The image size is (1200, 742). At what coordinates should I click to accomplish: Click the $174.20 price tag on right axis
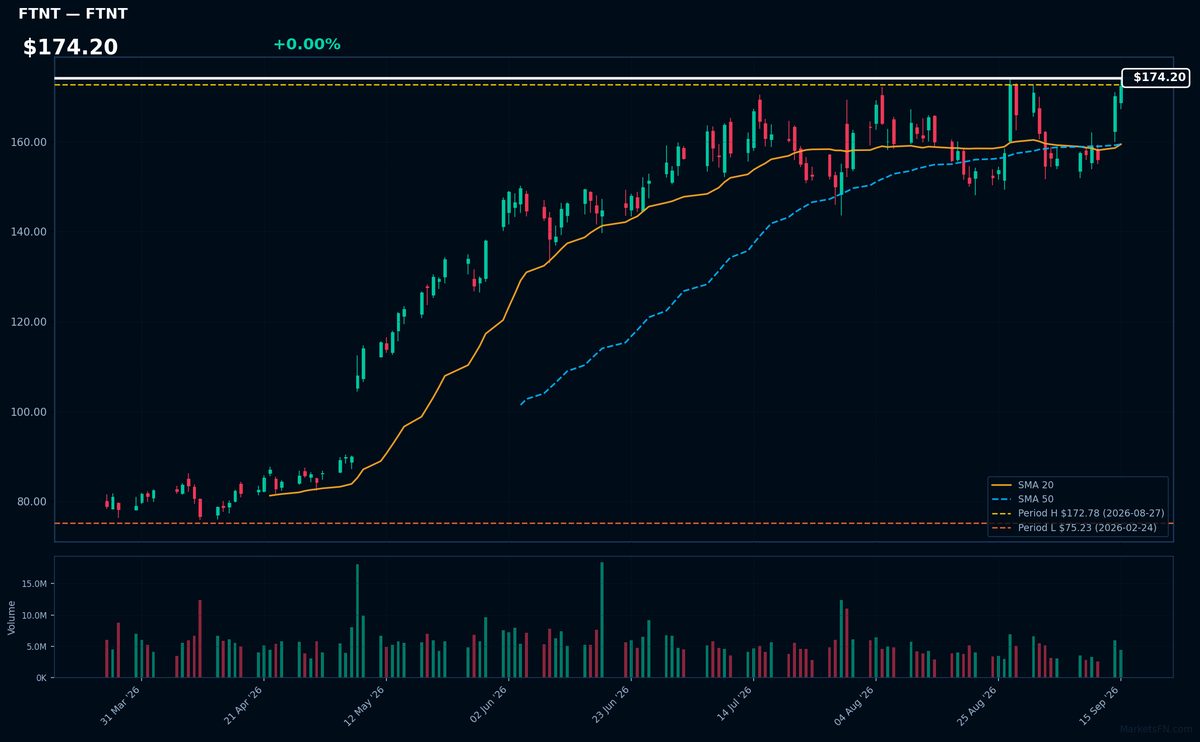point(1156,77)
